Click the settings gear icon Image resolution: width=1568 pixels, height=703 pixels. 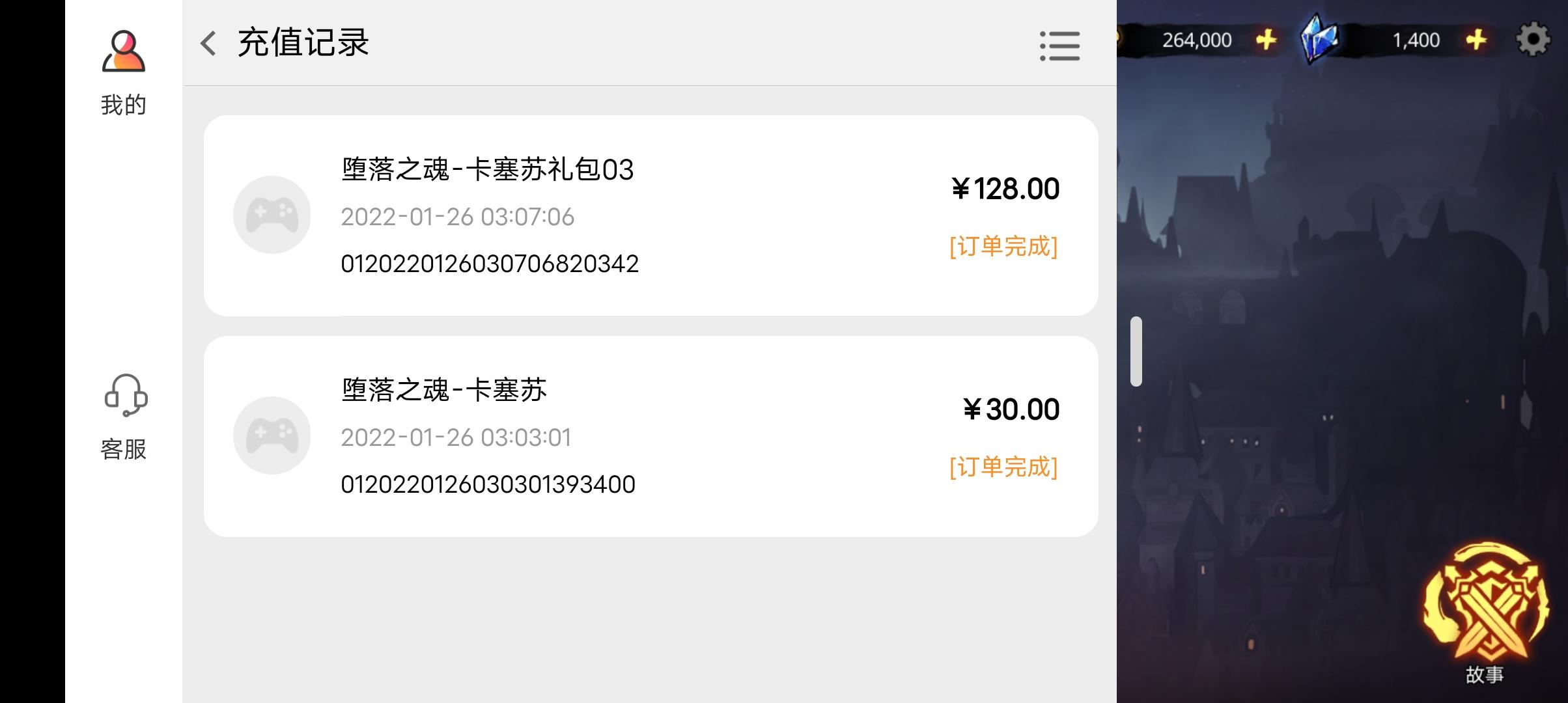[x=1532, y=40]
